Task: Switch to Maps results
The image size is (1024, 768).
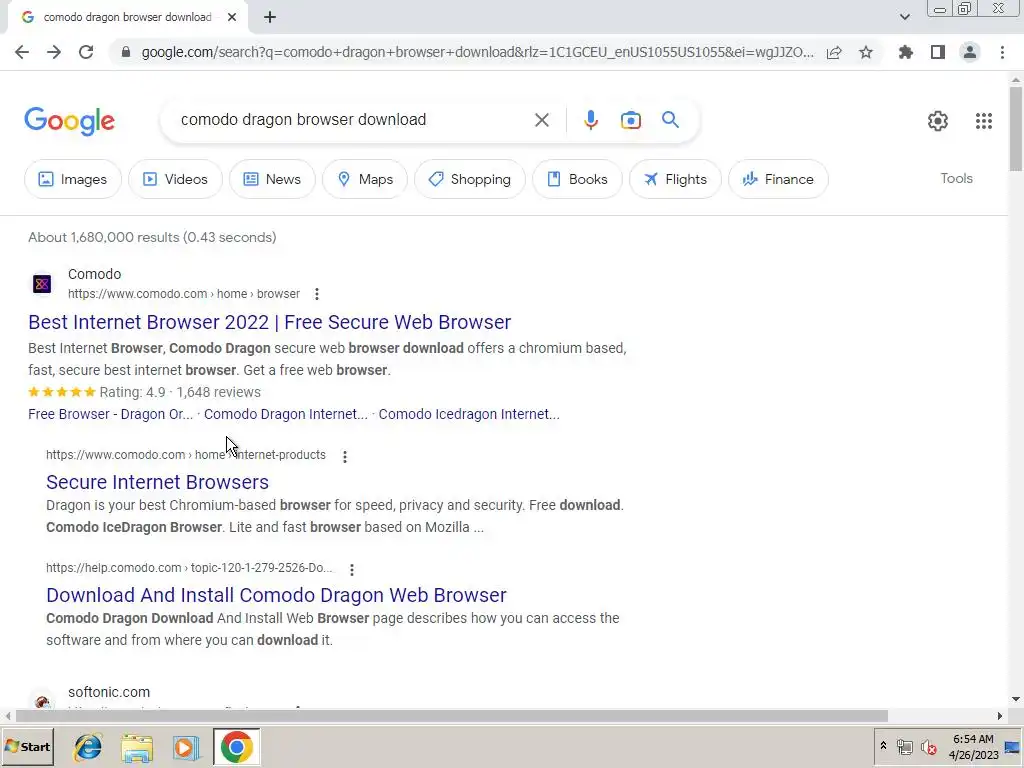Action: point(365,179)
